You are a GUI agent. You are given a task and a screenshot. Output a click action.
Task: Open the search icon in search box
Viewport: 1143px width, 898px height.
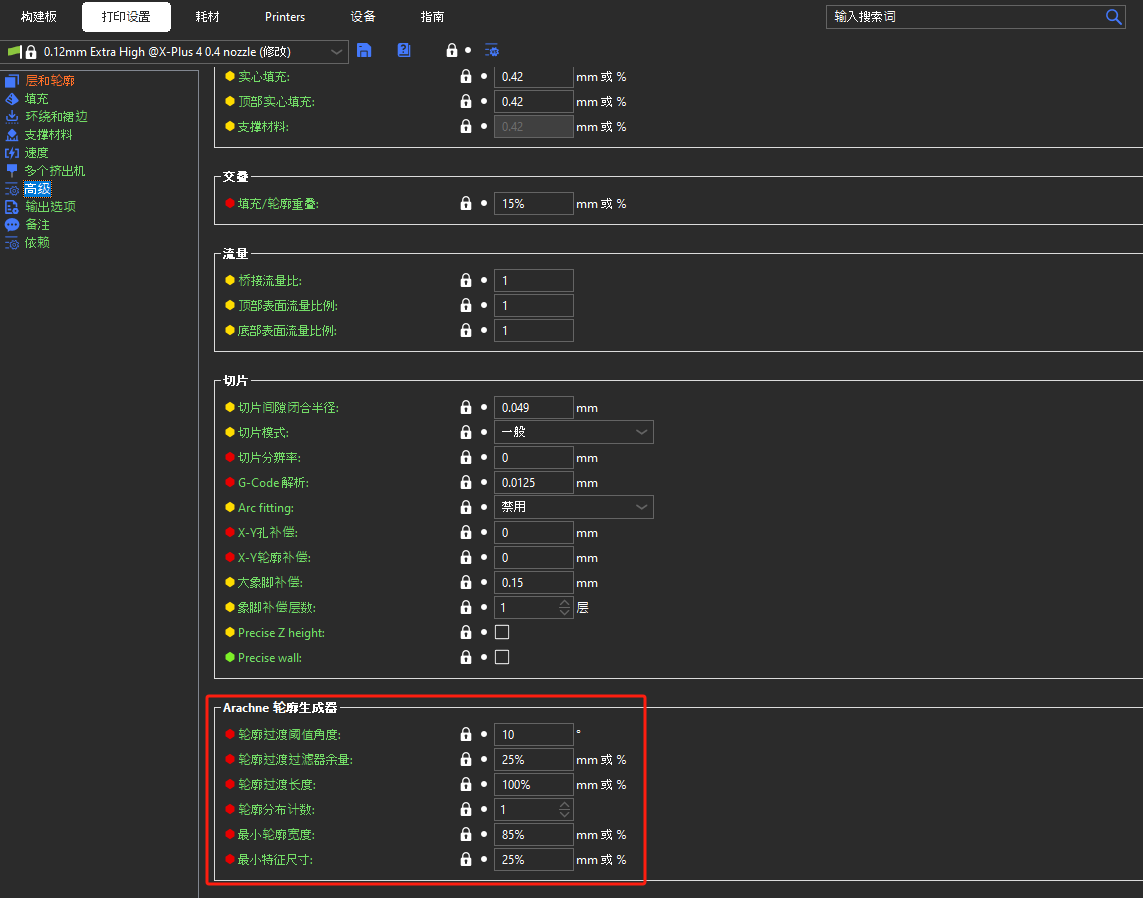tap(1113, 17)
